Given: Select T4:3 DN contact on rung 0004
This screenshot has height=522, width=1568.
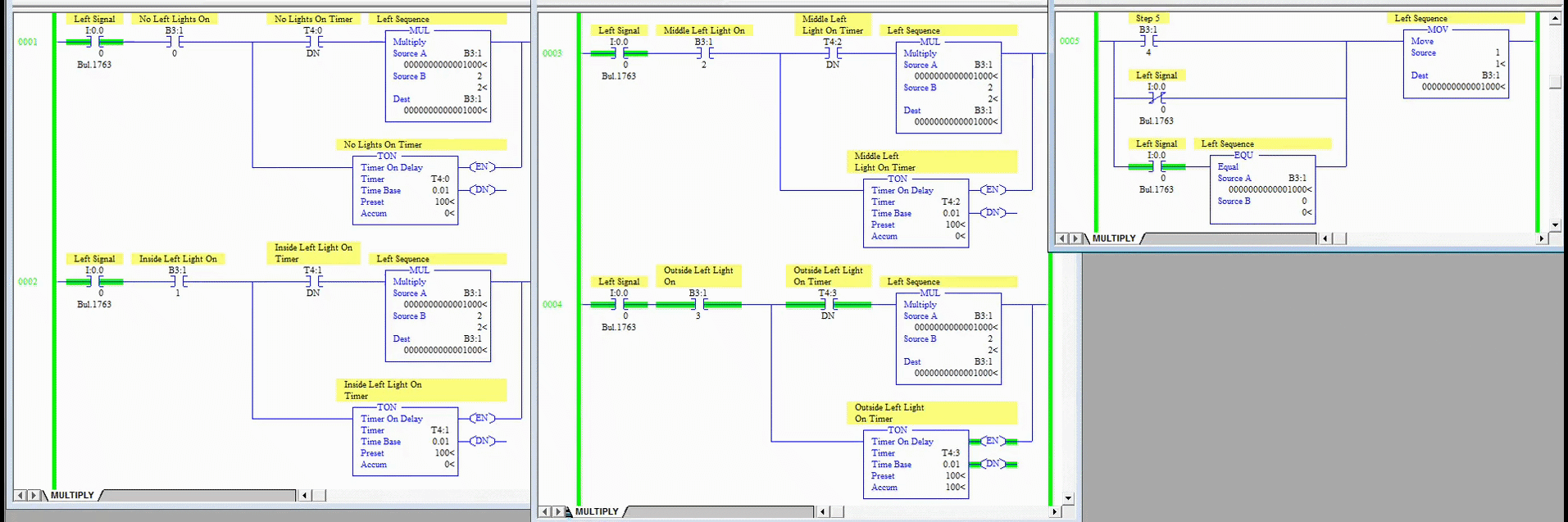Looking at the screenshot, I should tap(828, 304).
